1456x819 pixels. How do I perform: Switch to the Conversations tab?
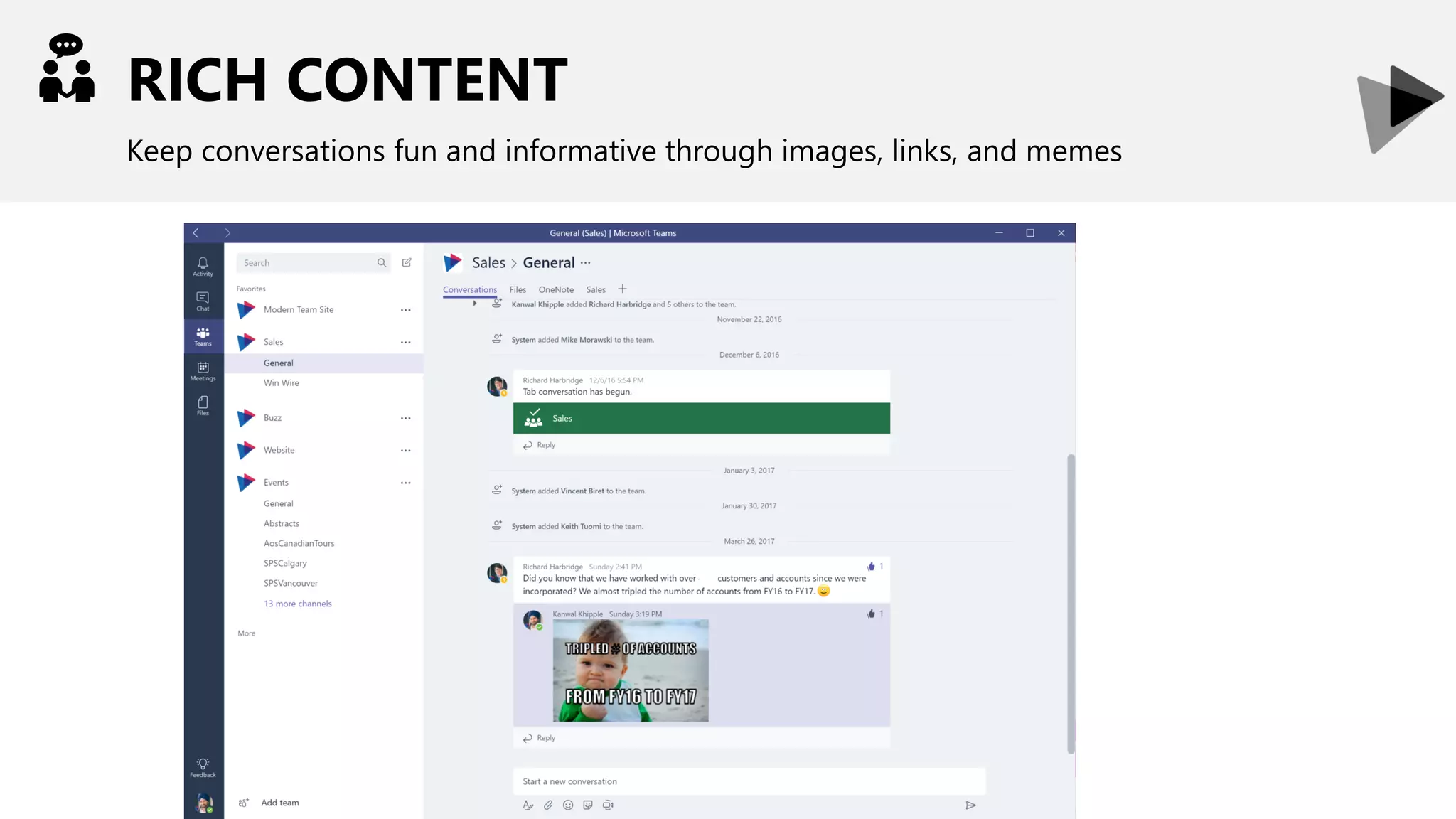coord(470,290)
